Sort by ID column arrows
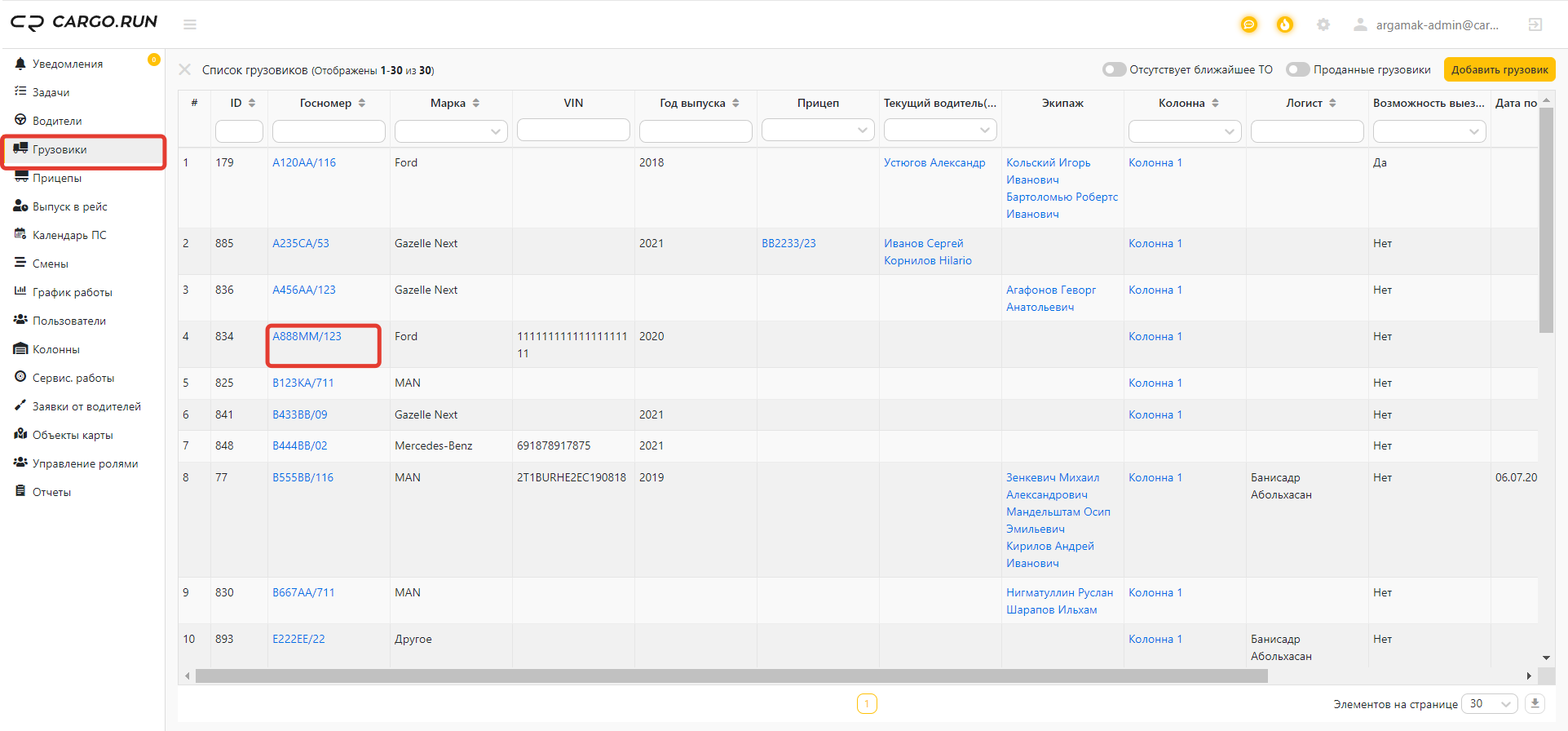The width and height of the screenshot is (1568, 731). pyautogui.click(x=252, y=103)
